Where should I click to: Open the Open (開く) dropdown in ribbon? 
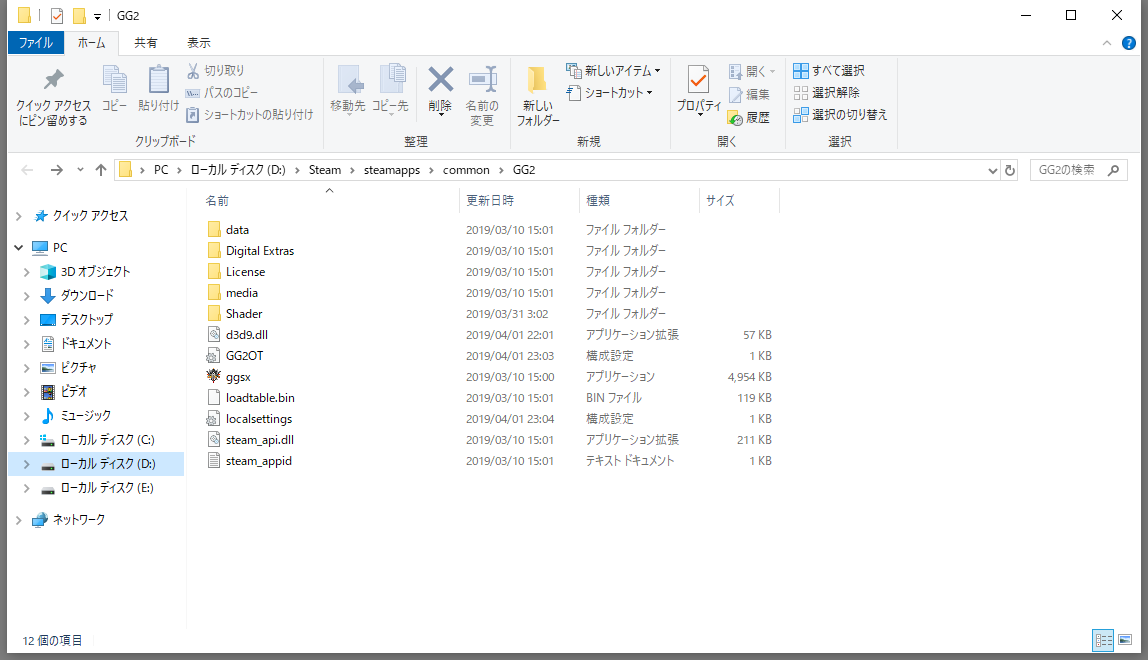point(752,71)
